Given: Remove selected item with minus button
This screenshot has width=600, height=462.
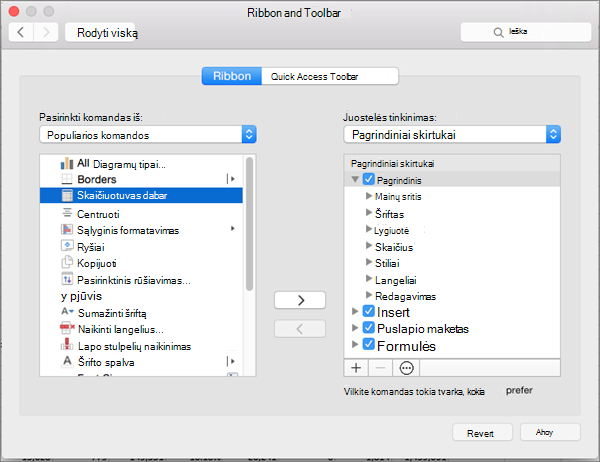Looking at the screenshot, I should coord(380,368).
